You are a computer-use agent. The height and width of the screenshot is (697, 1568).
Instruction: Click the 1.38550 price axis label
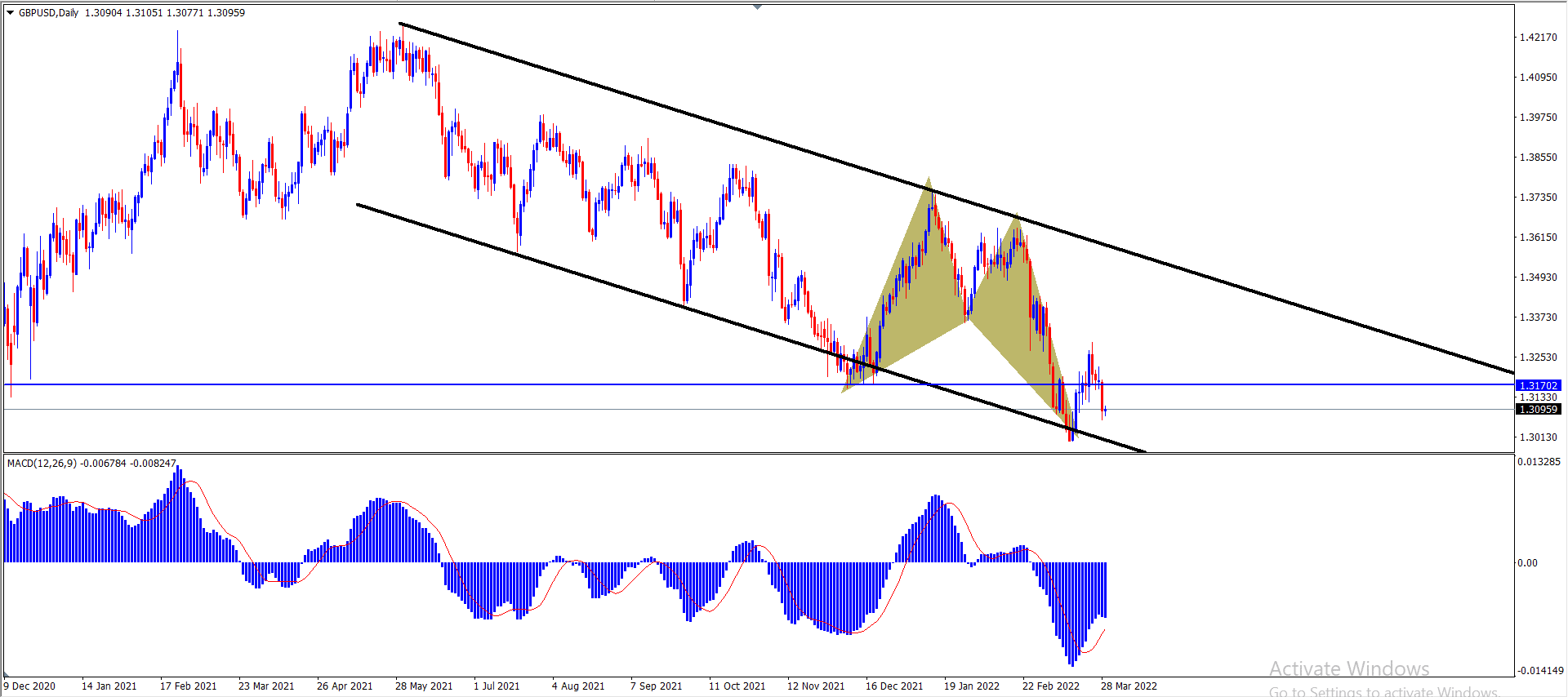pos(1538,157)
